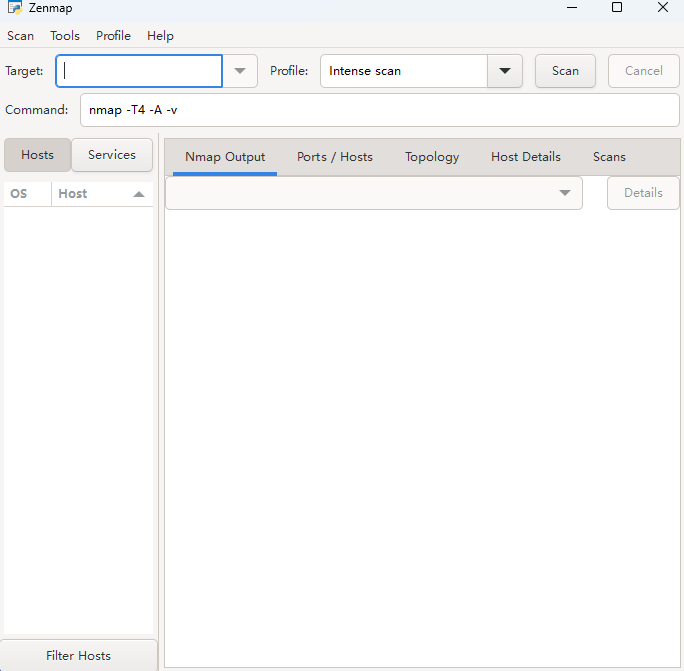Click the Filter Hosts button

click(x=79, y=656)
